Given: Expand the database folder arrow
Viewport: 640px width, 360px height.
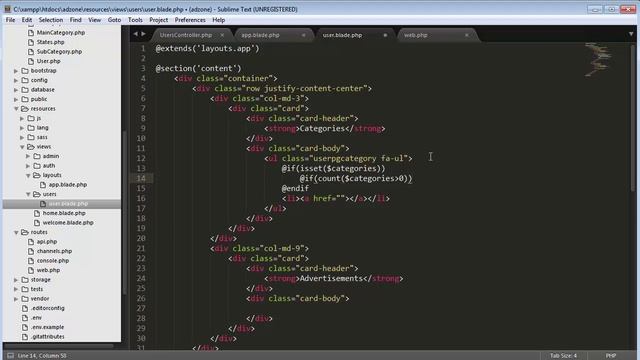Looking at the screenshot, I should click(x=16, y=89).
